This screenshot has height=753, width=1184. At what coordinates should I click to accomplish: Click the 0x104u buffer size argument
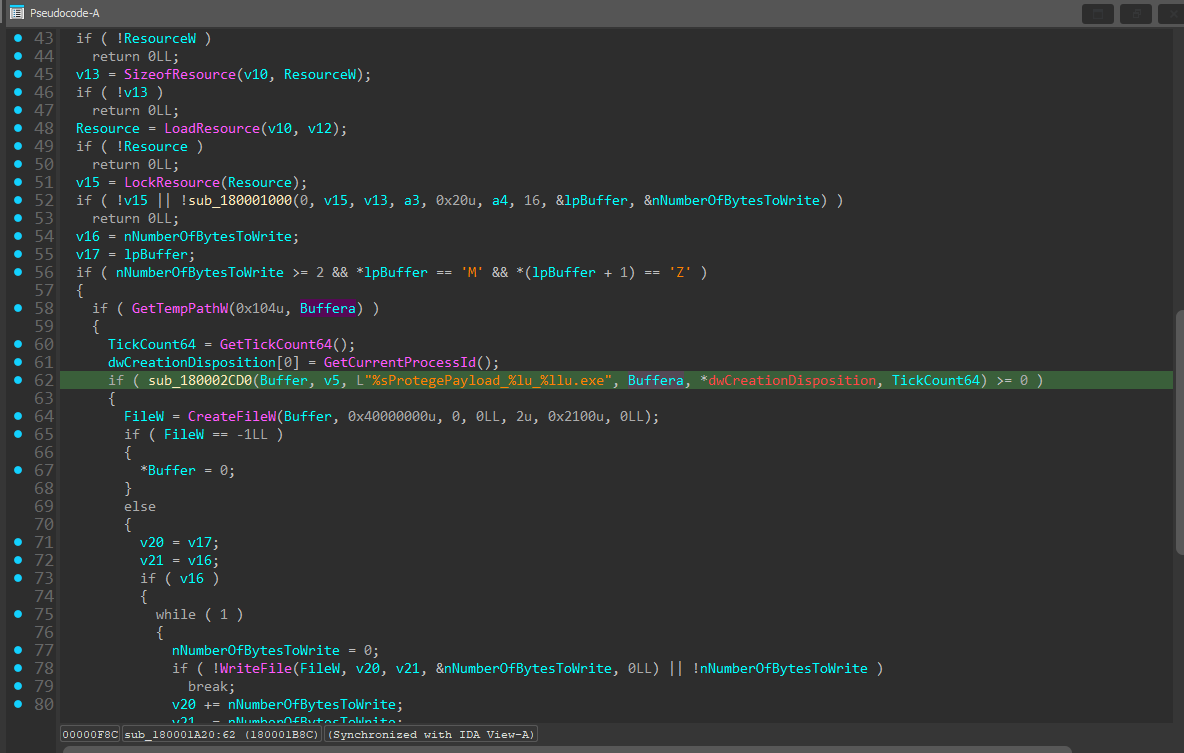[x=260, y=308]
